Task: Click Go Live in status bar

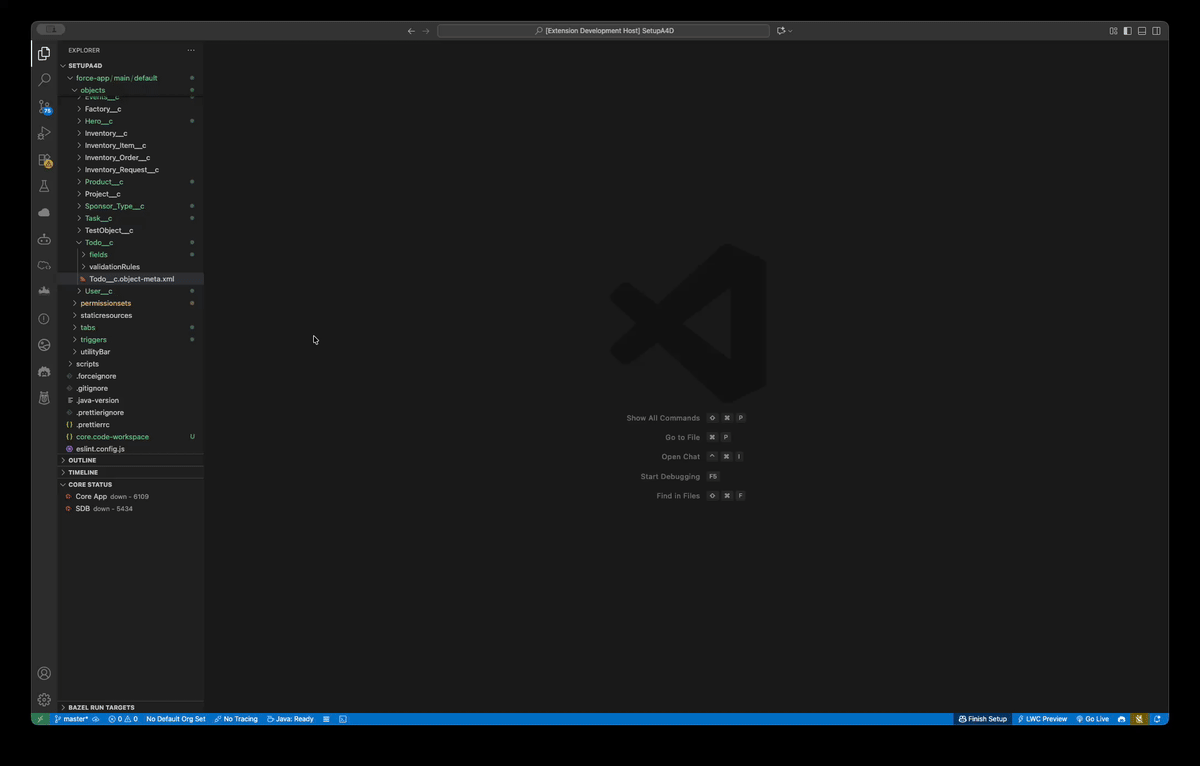Action: (x=1092, y=719)
